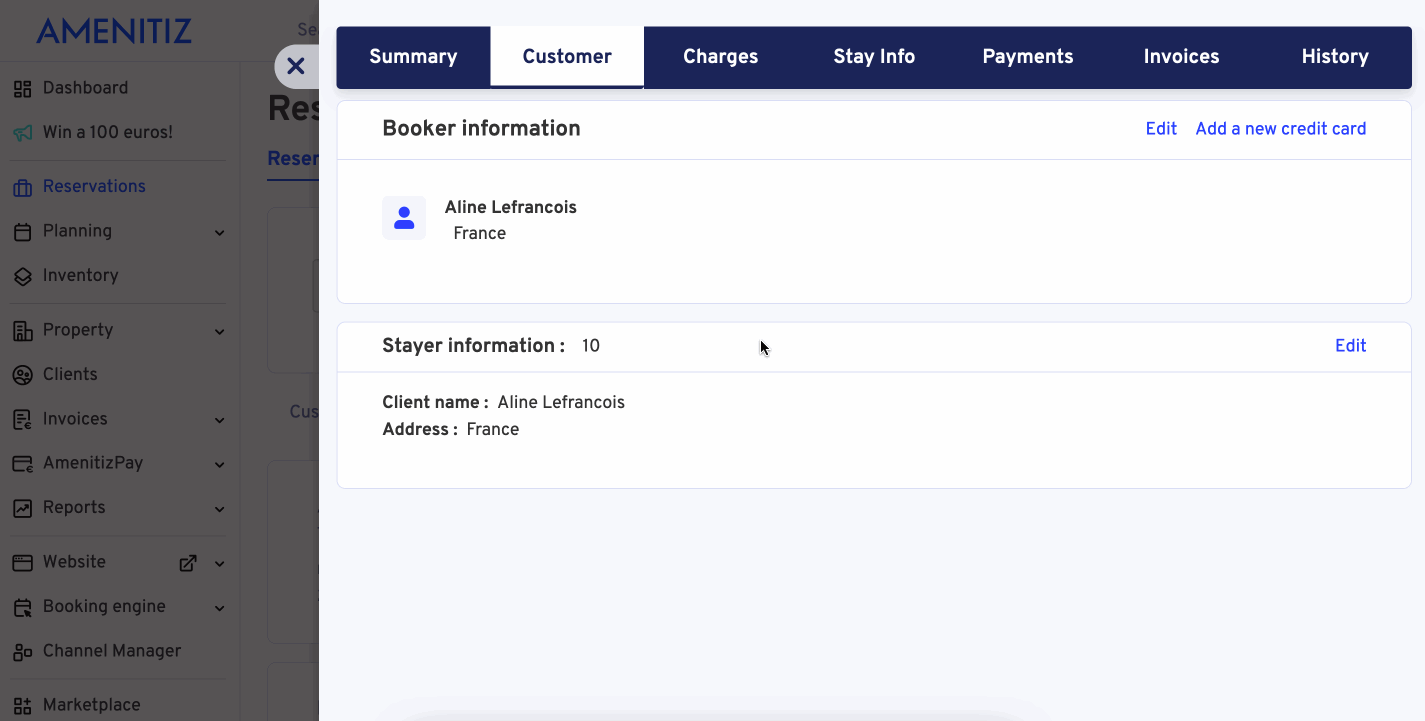Click the stayer Address value France
The image size is (1425, 721).
pos(493,430)
